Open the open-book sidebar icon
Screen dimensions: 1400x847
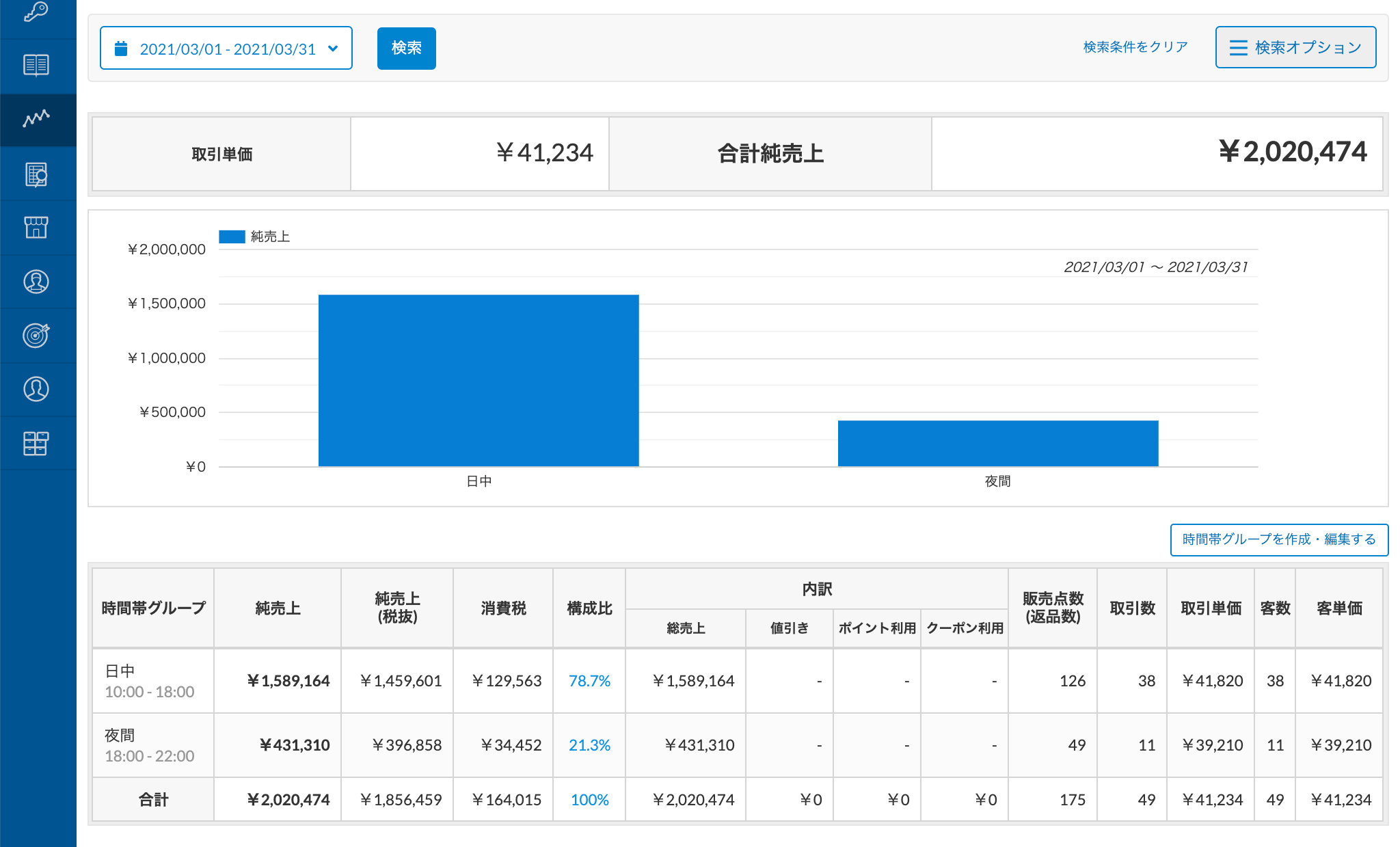[36, 65]
